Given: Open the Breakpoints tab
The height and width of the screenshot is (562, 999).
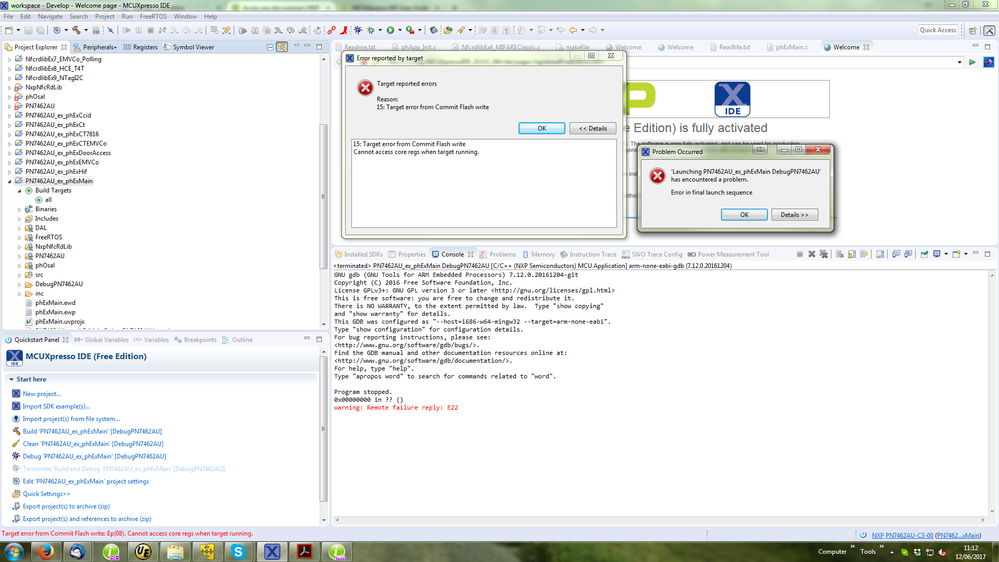Looking at the screenshot, I should (x=196, y=340).
